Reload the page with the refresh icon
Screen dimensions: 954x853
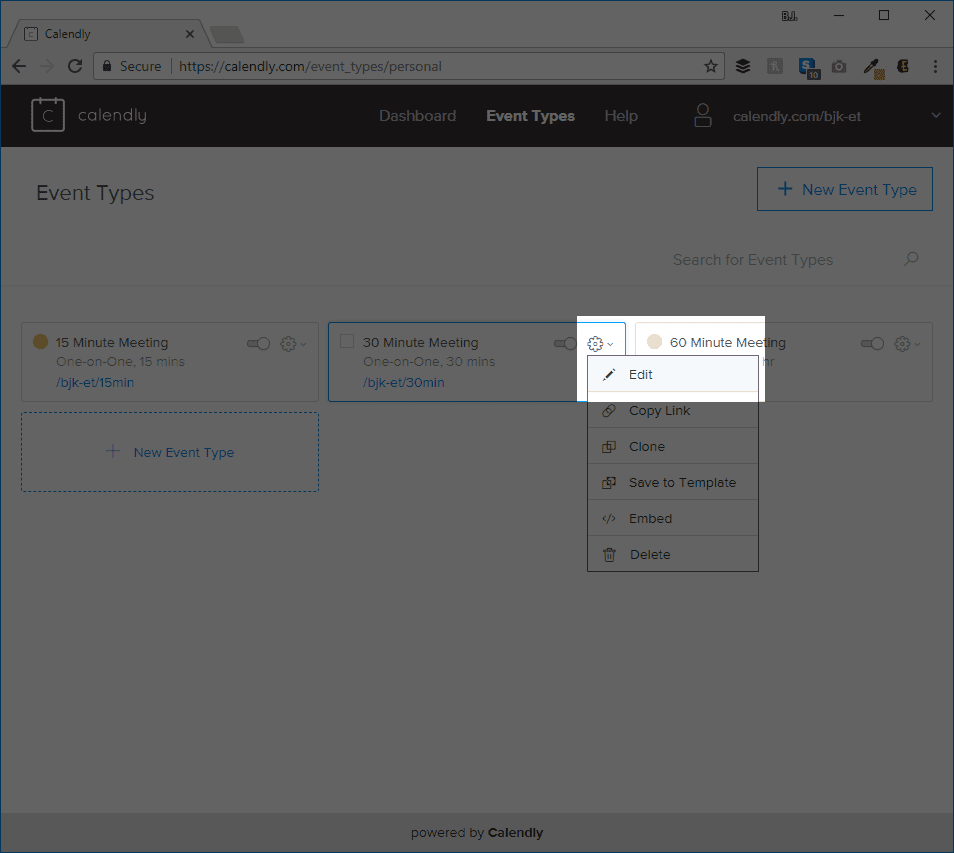point(75,66)
